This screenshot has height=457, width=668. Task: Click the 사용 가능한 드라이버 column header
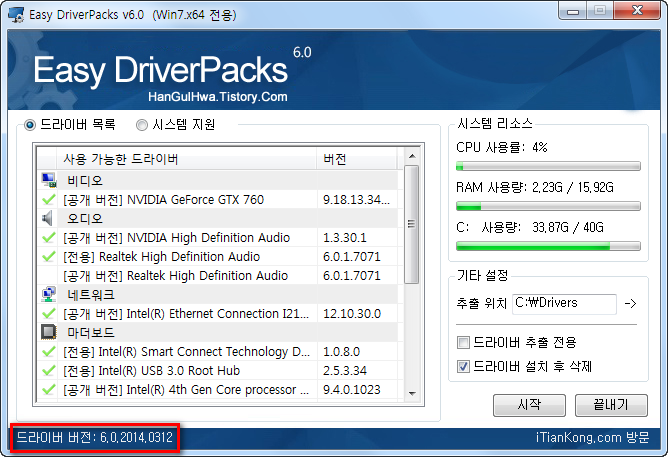[x=187, y=159]
